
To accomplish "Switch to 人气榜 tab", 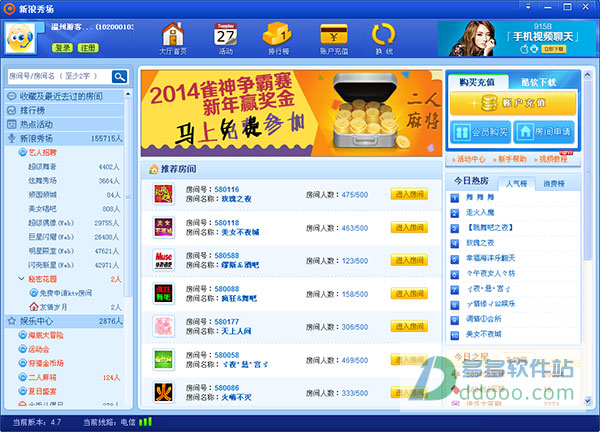I will (x=516, y=184).
